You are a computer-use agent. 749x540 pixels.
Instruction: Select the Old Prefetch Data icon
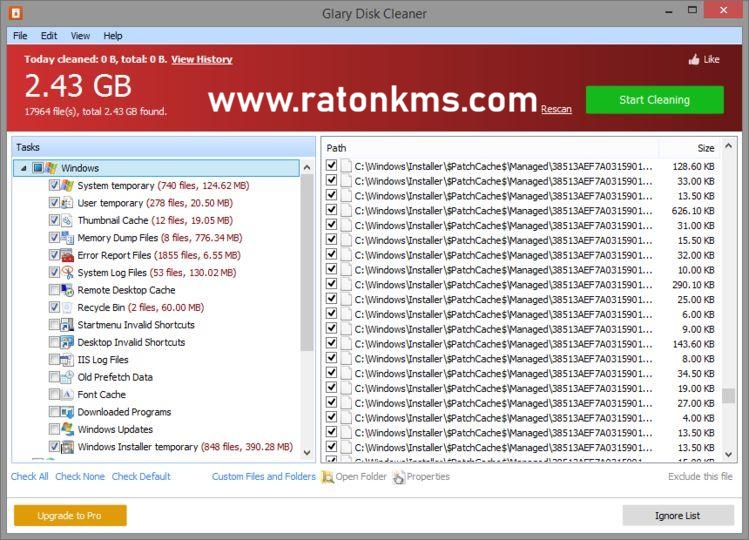(67, 377)
